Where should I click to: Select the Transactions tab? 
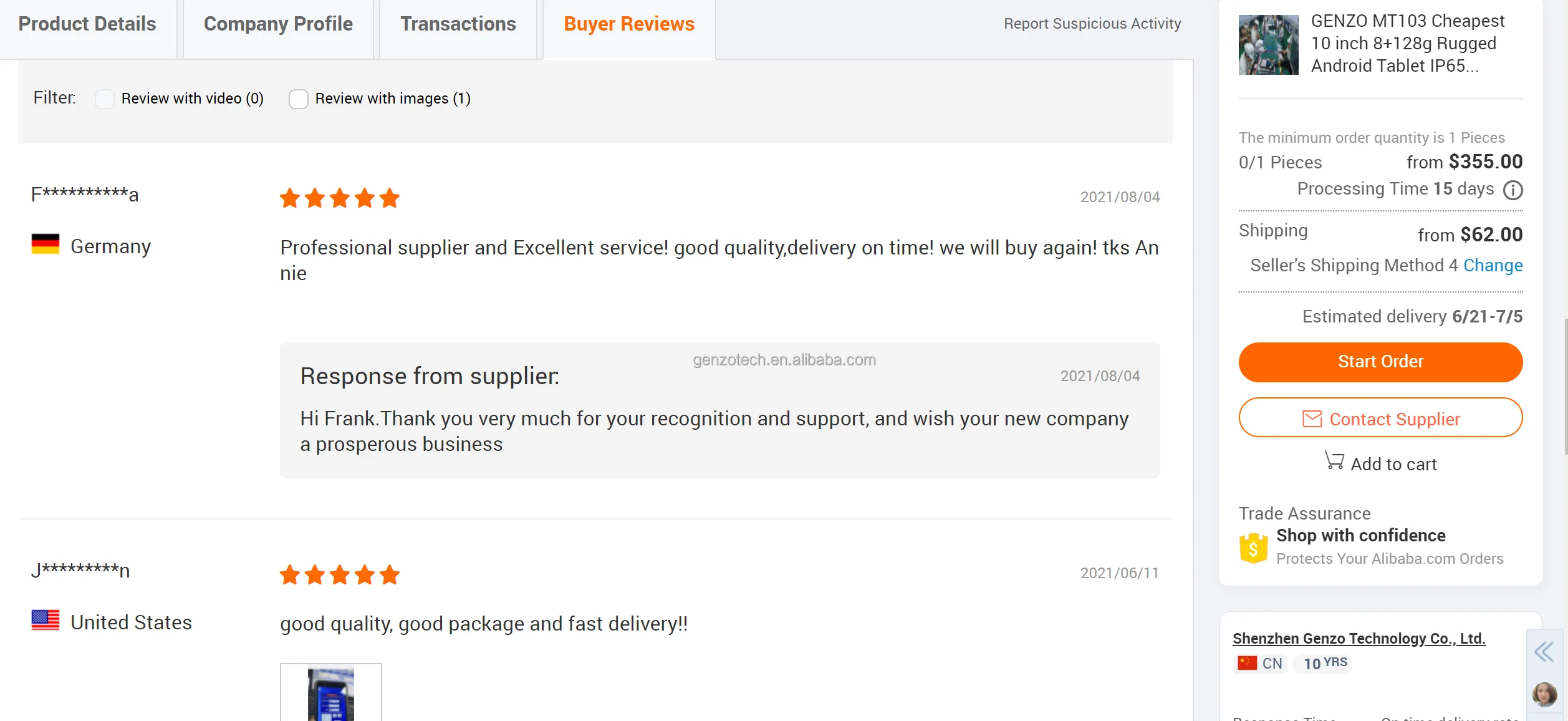coord(458,24)
